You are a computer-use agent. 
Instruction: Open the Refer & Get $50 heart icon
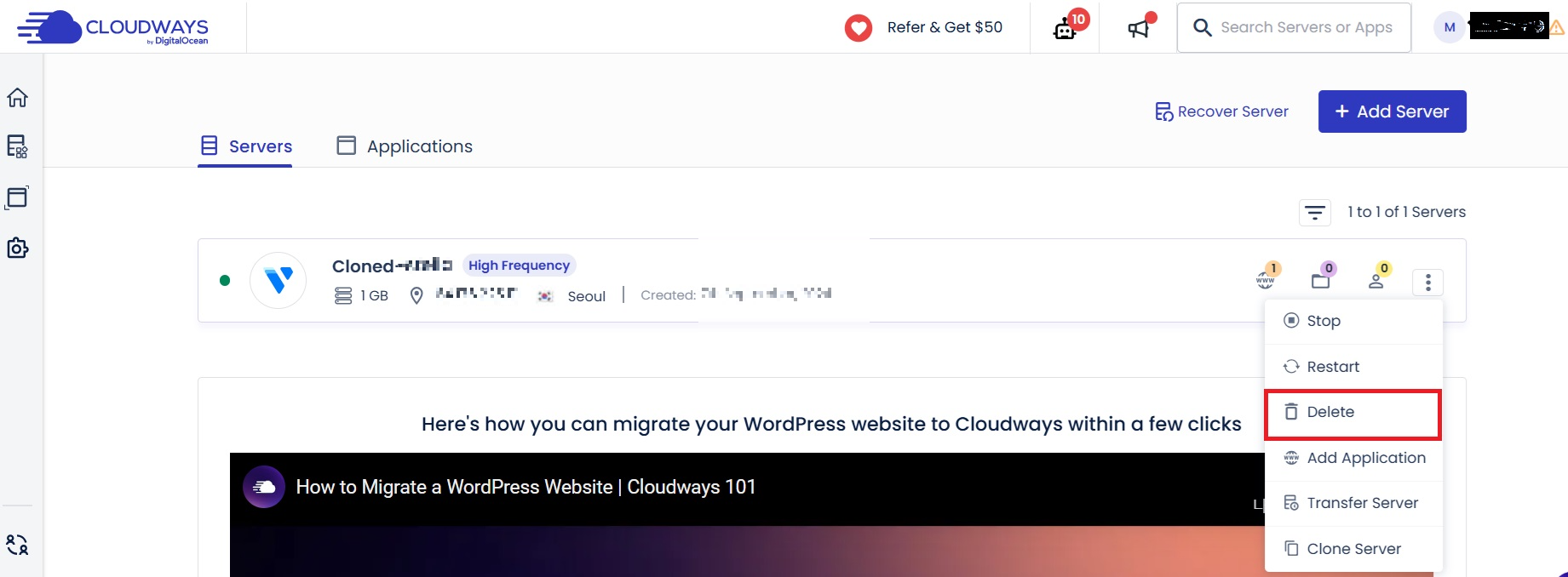click(859, 28)
